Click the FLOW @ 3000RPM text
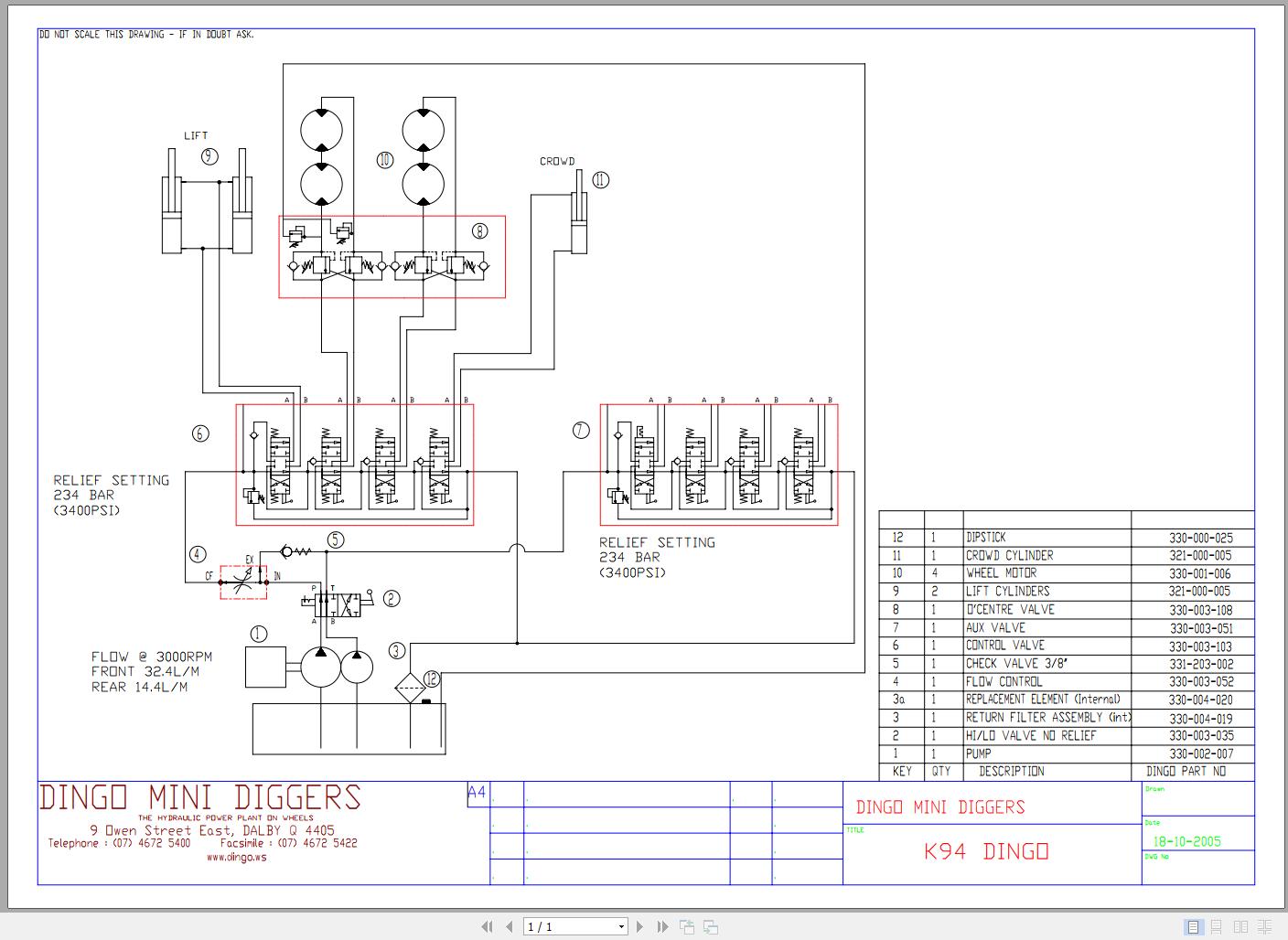 pyautogui.click(x=151, y=657)
